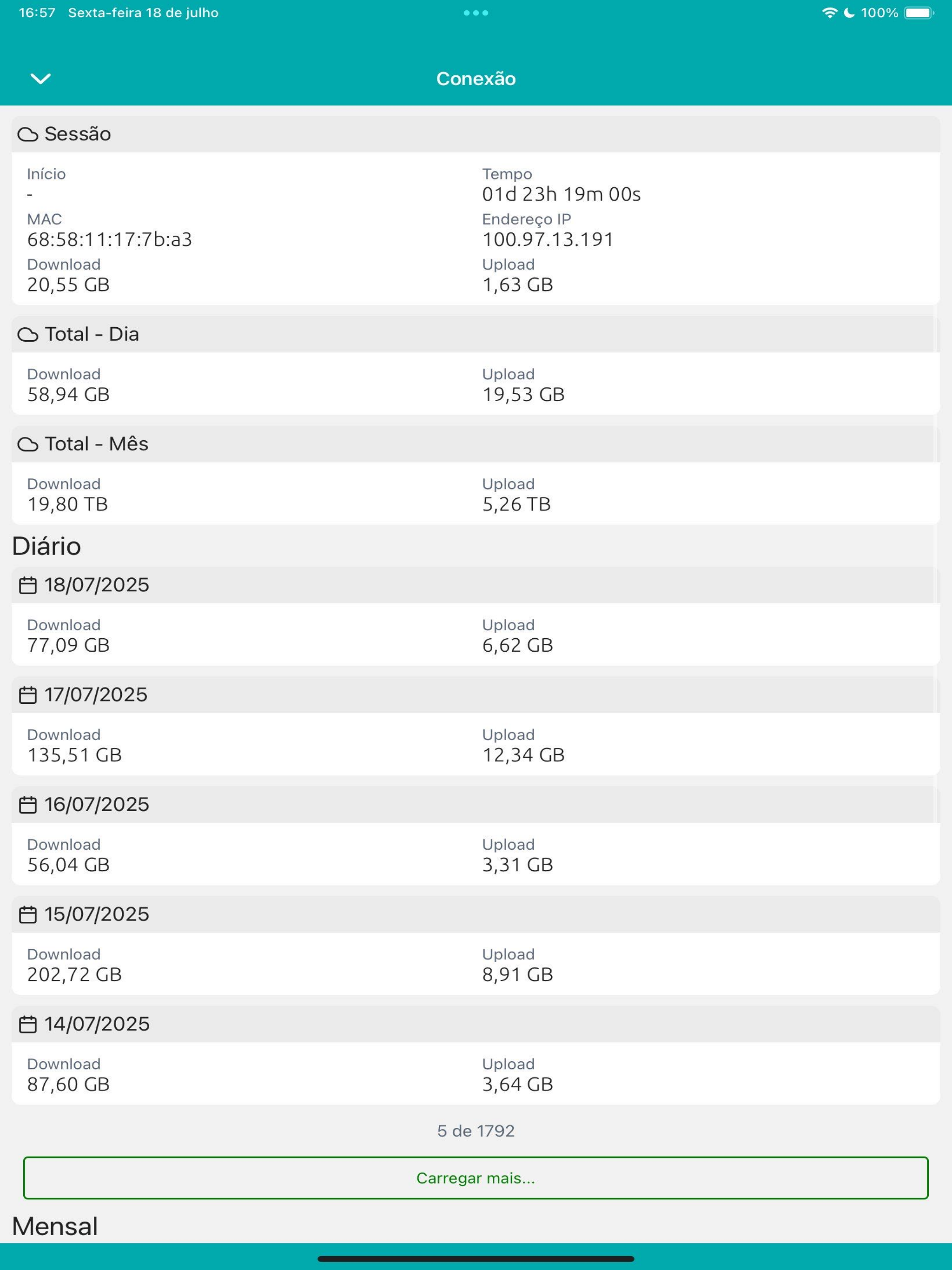Tap the Conexão title in the header

(x=476, y=79)
